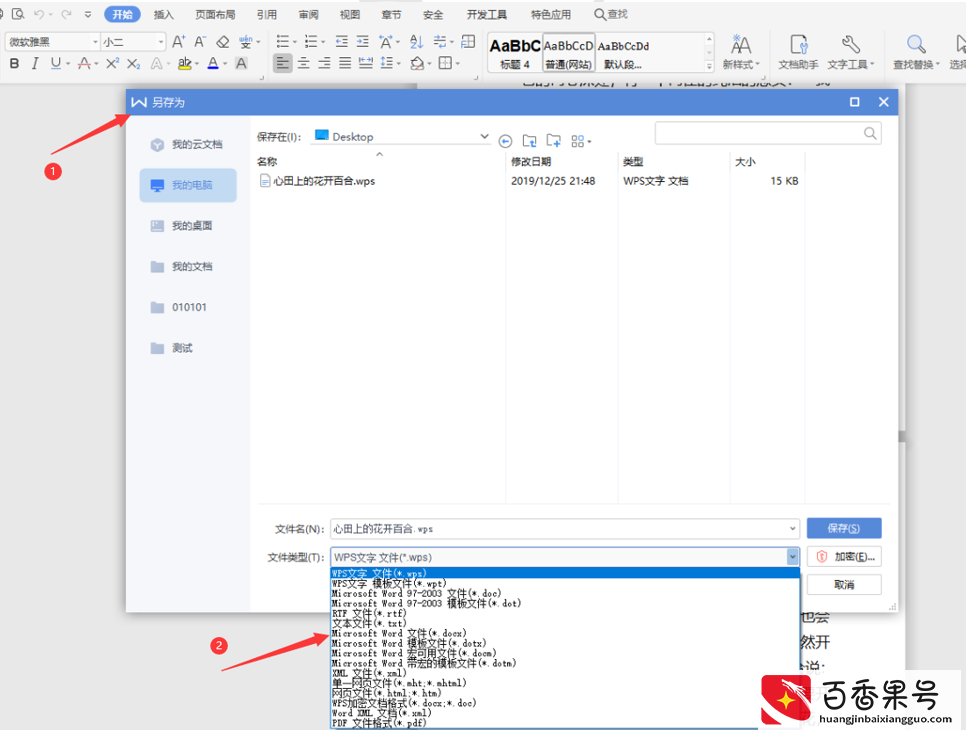Open Find and Replace tool
966x730 pixels.
click(x=916, y=52)
